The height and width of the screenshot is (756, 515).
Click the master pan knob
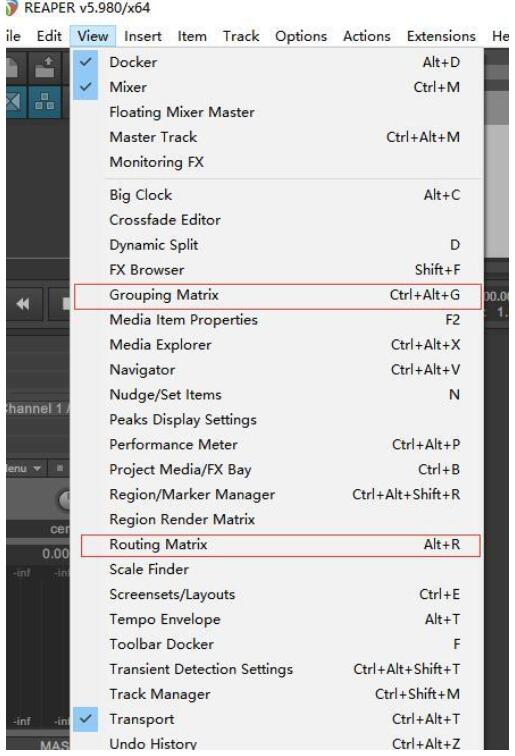[64, 500]
